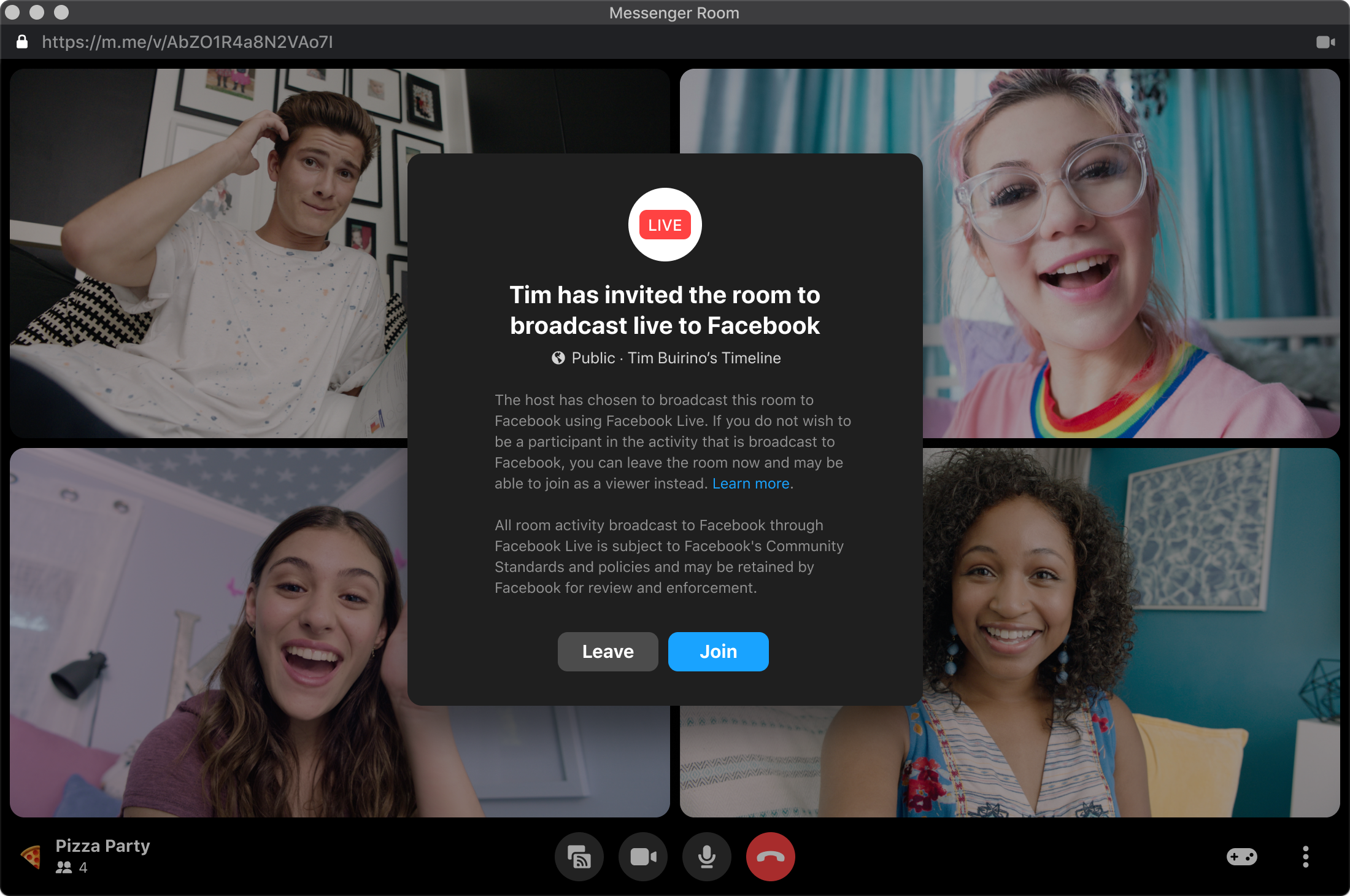The width and height of the screenshot is (1350, 896).
Task: Click the Tim Buirino's Timeline text
Action: (x=704, y=358)
